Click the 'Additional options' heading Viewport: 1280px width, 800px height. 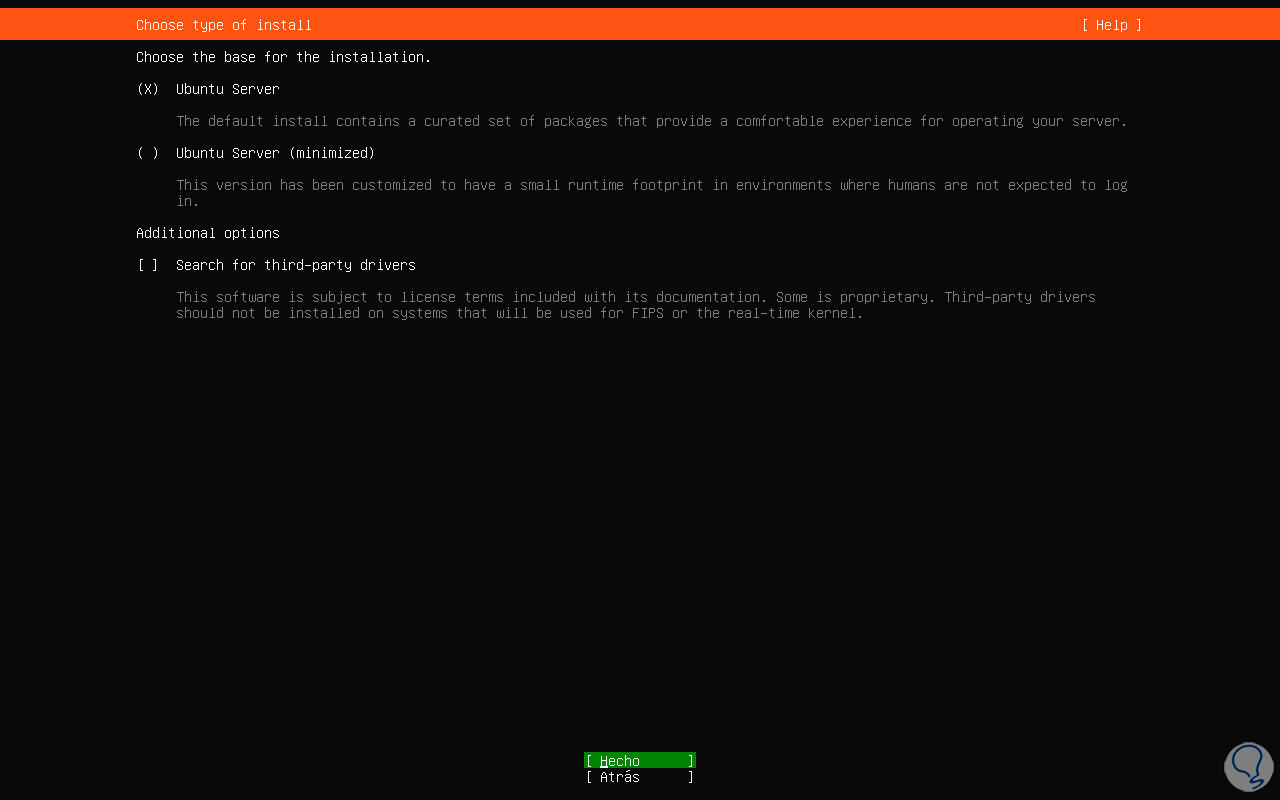[x=208, y=233]
